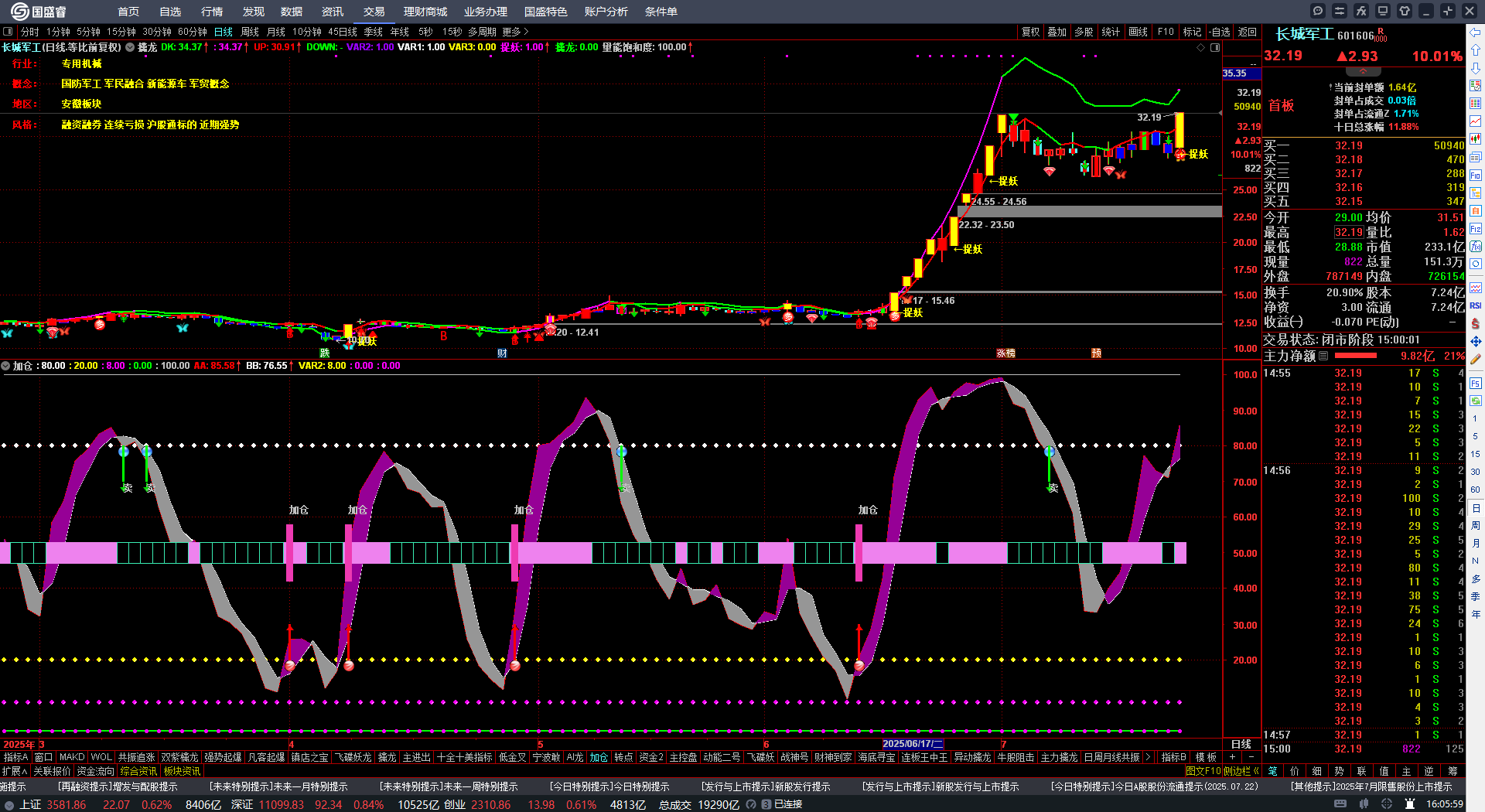Open the 行情 menu
The image size is (1485, 812).
[x=212, y=12]
